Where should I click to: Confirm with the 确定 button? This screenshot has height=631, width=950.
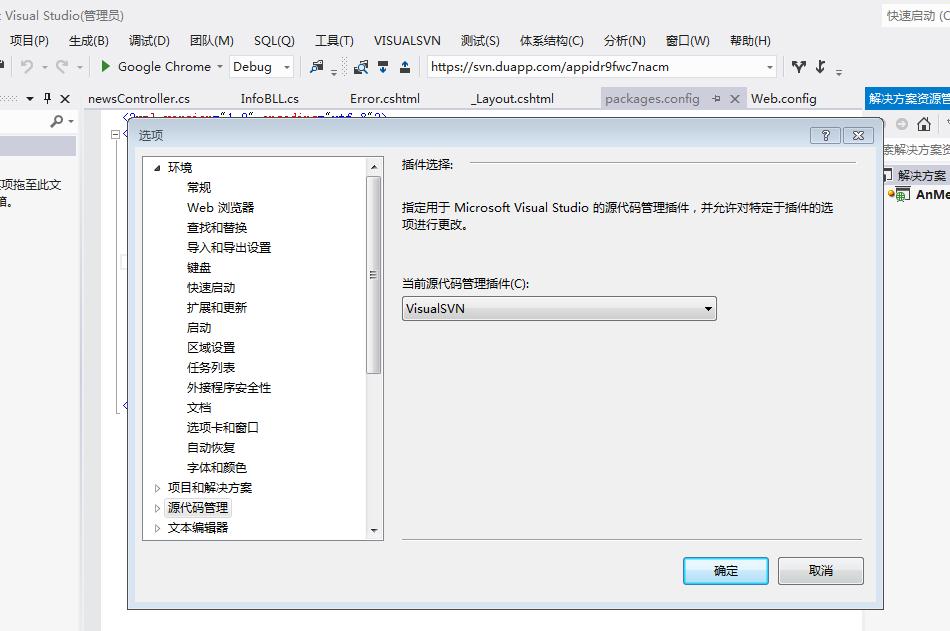726,571
